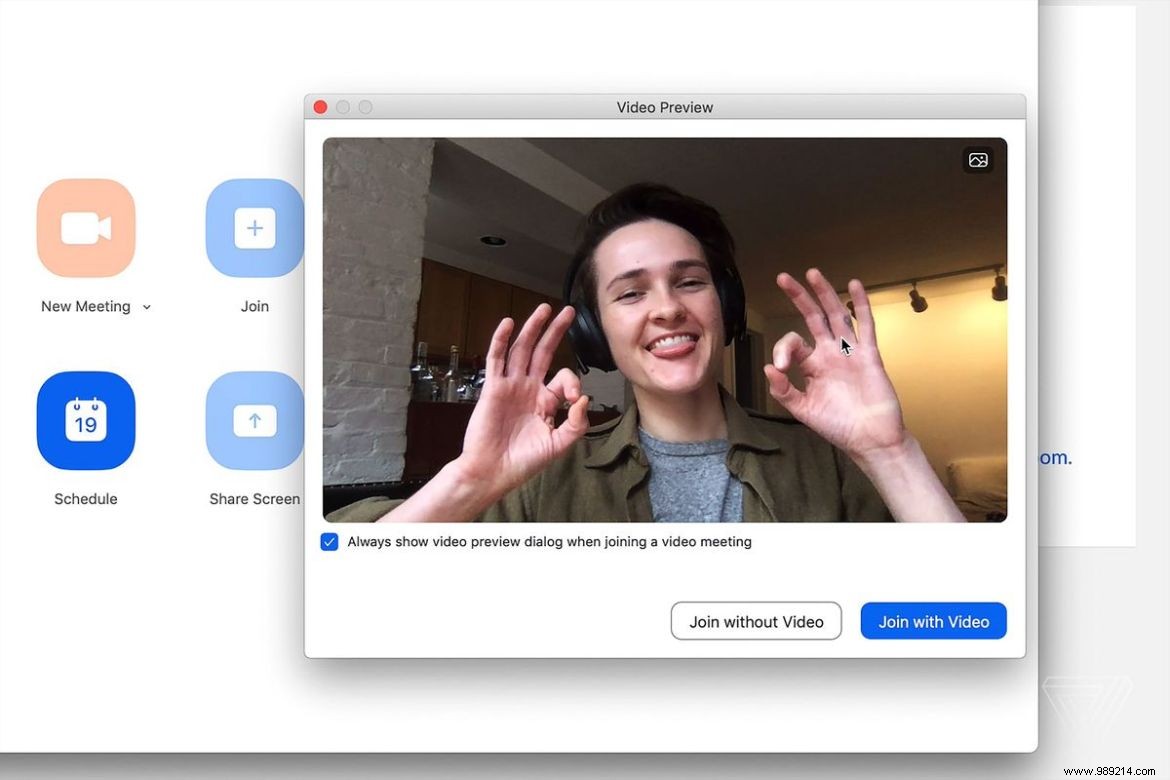Select the Join meeting plus icon
Screen dimensions: 1170x780
pos(254,228)
